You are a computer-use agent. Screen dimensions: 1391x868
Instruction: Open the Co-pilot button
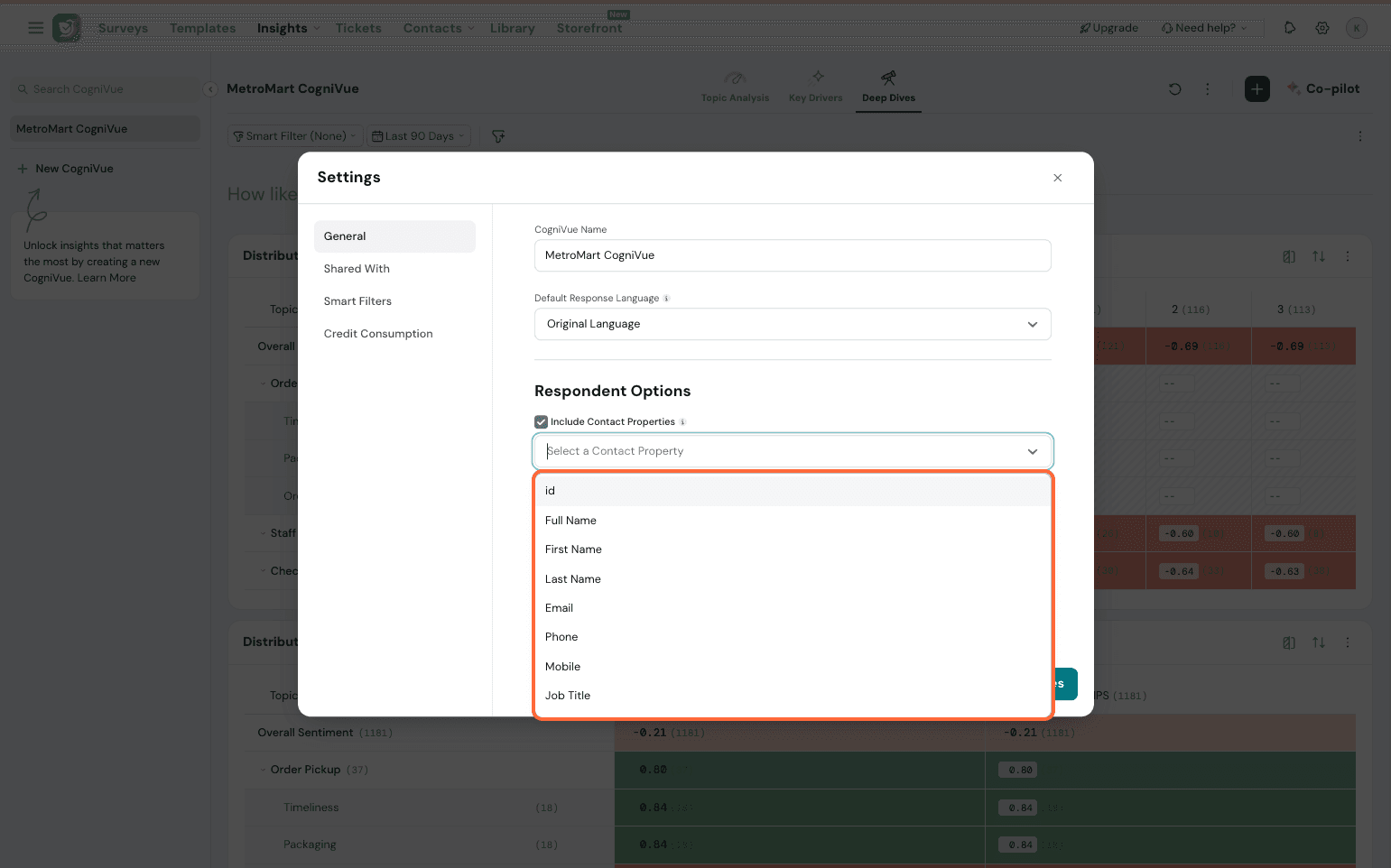[1322, 88]
